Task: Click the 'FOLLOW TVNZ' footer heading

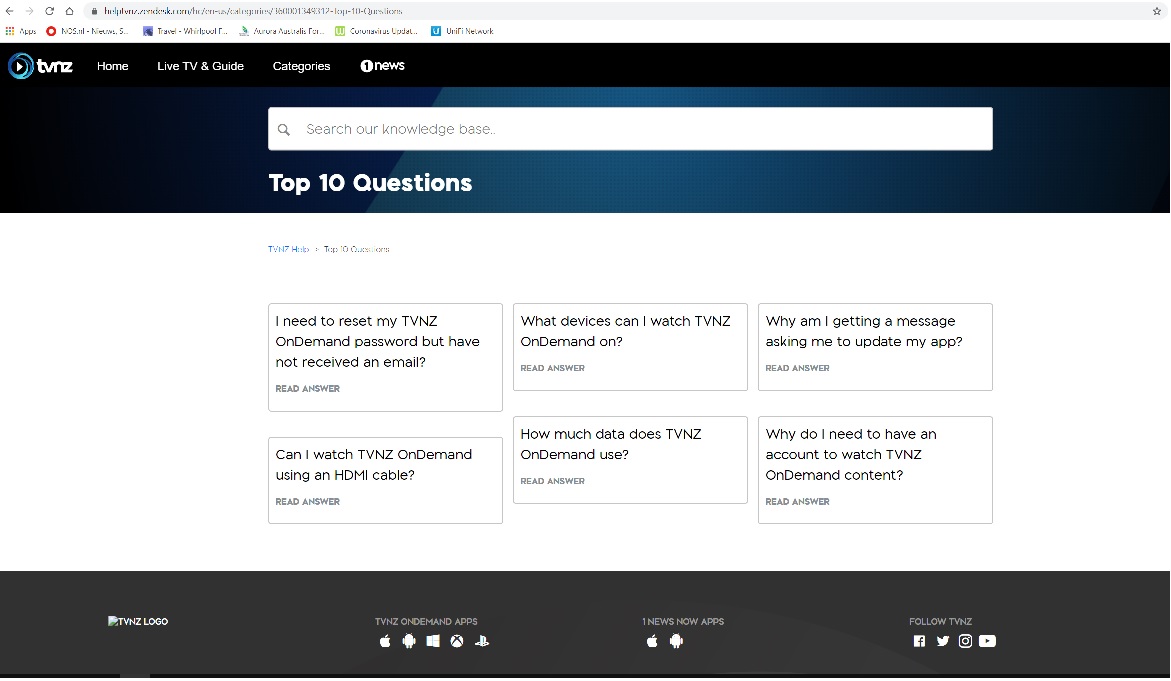Action: 940,621
